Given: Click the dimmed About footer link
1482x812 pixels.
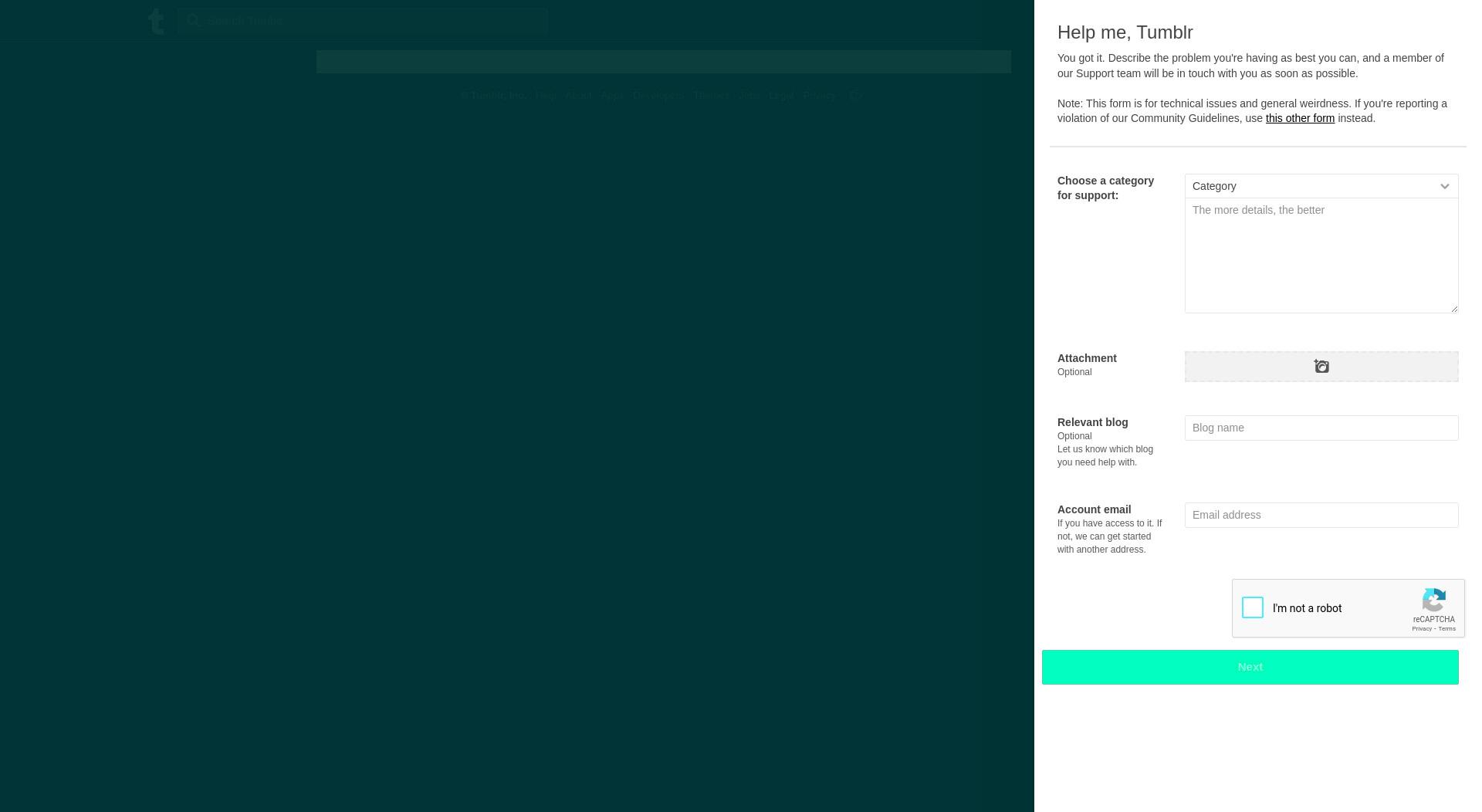Looking at the screenshot, I should tap(578, 96).
